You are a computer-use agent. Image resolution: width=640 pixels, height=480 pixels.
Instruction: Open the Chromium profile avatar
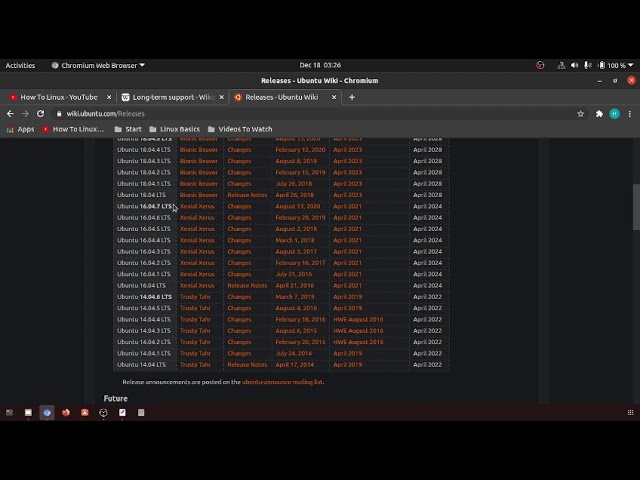click(x=614, y=114)
